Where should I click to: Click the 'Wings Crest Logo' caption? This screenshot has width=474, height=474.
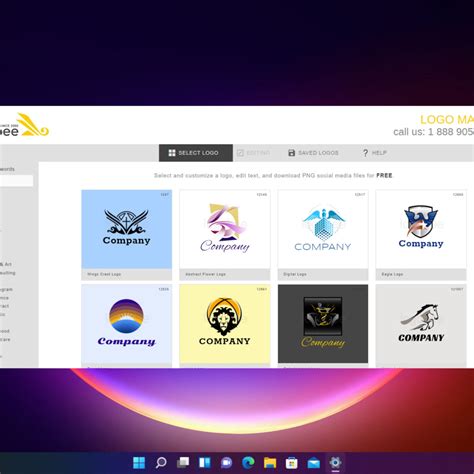pos(104,274)
